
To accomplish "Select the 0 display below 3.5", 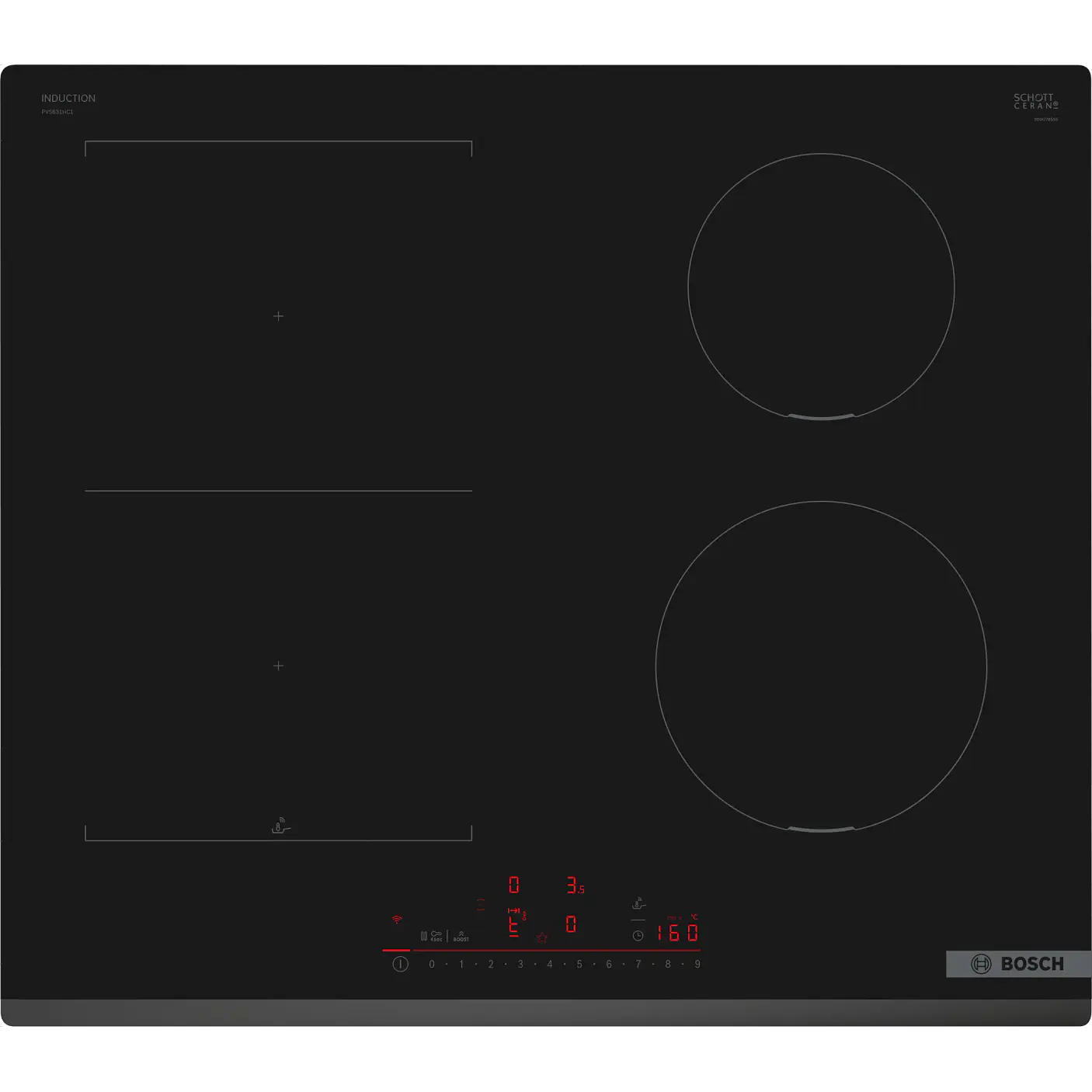I will click(x=571, y=923).
